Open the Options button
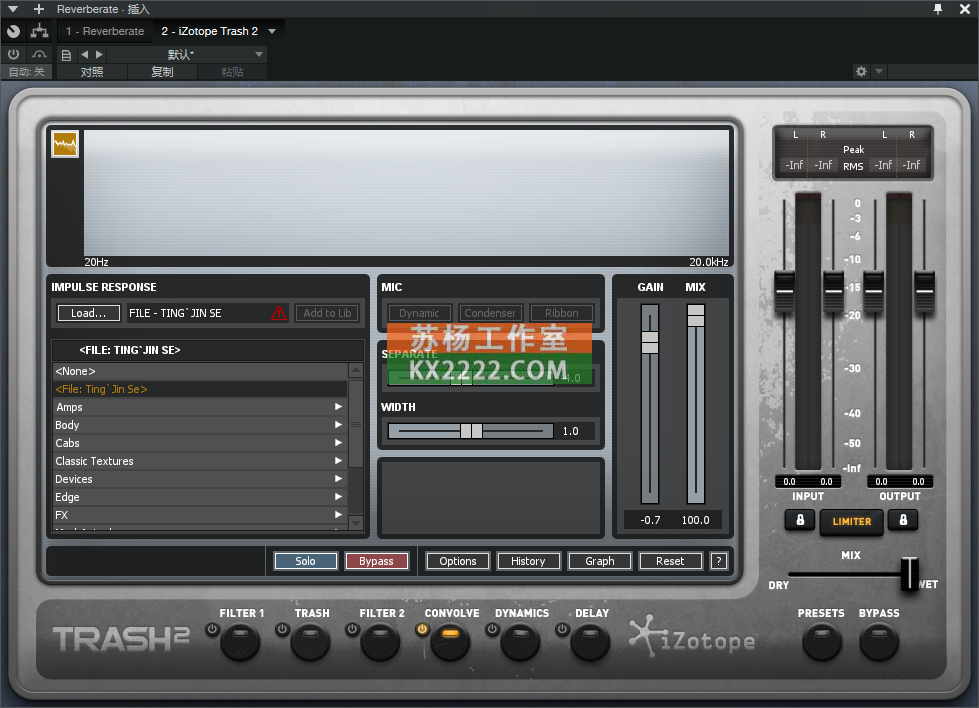This screenshot has width=979, height=708. tap(458, 561)
